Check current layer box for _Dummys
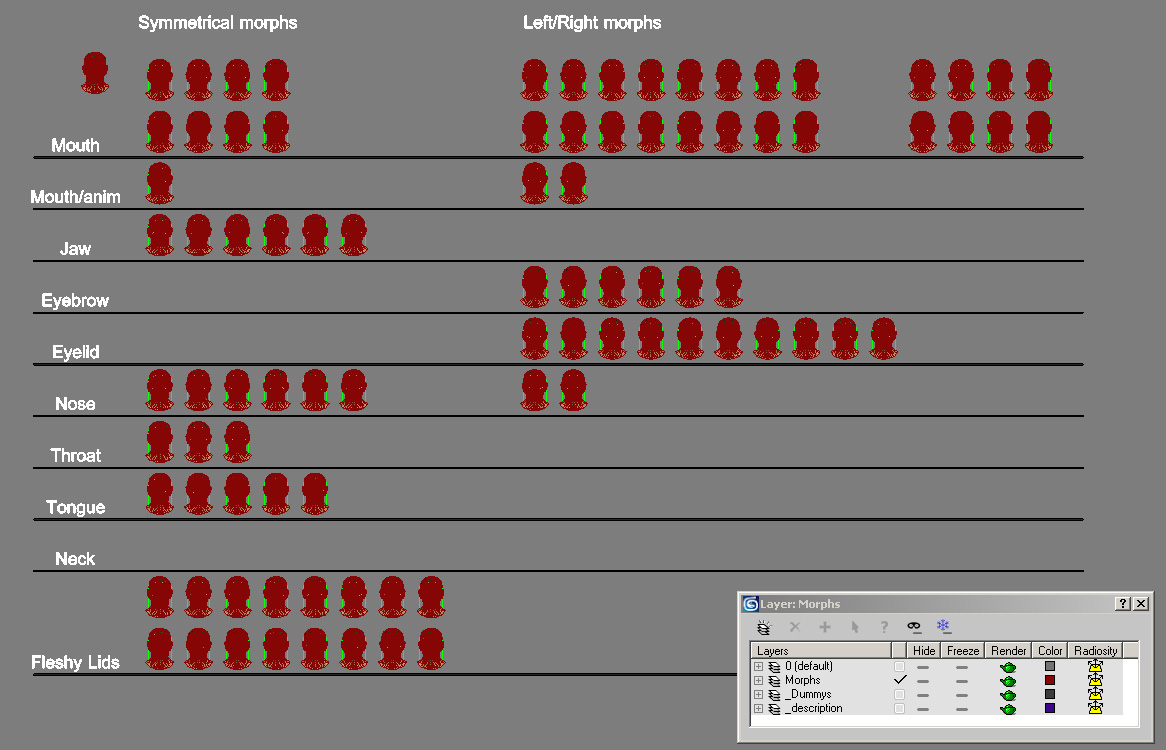1166x750 pixels. tap(900, 694)
